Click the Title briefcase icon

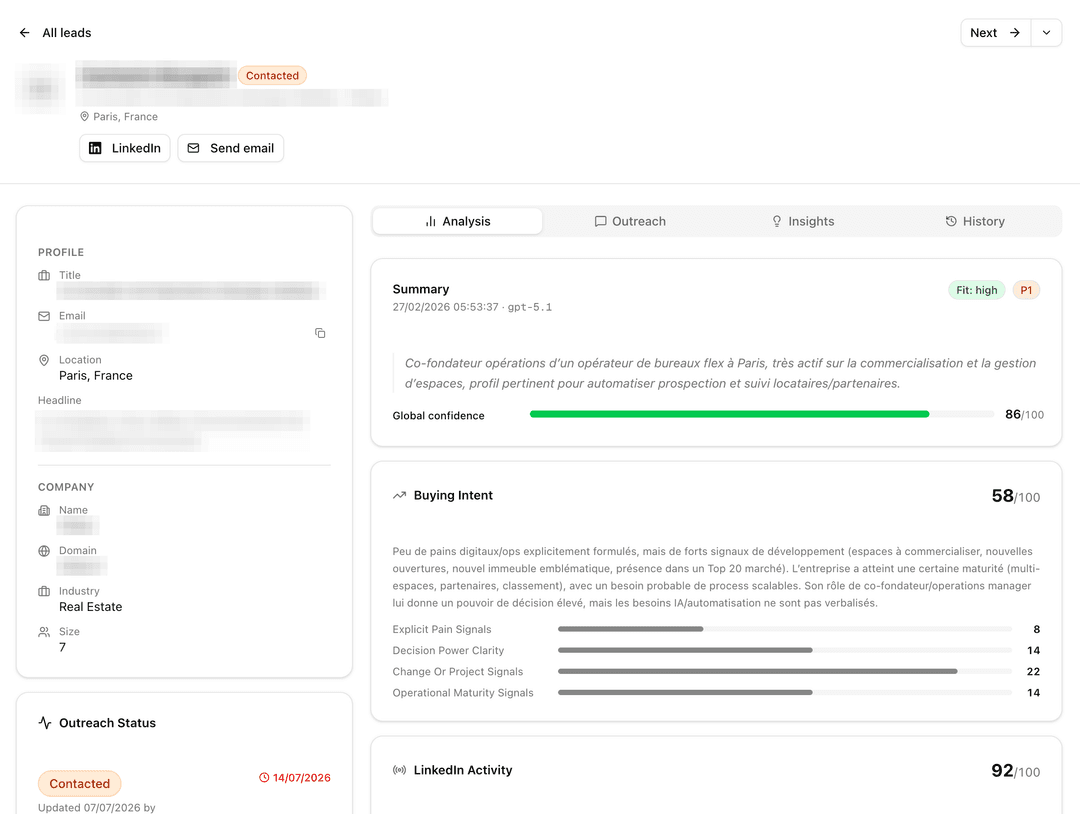point(44,275)
